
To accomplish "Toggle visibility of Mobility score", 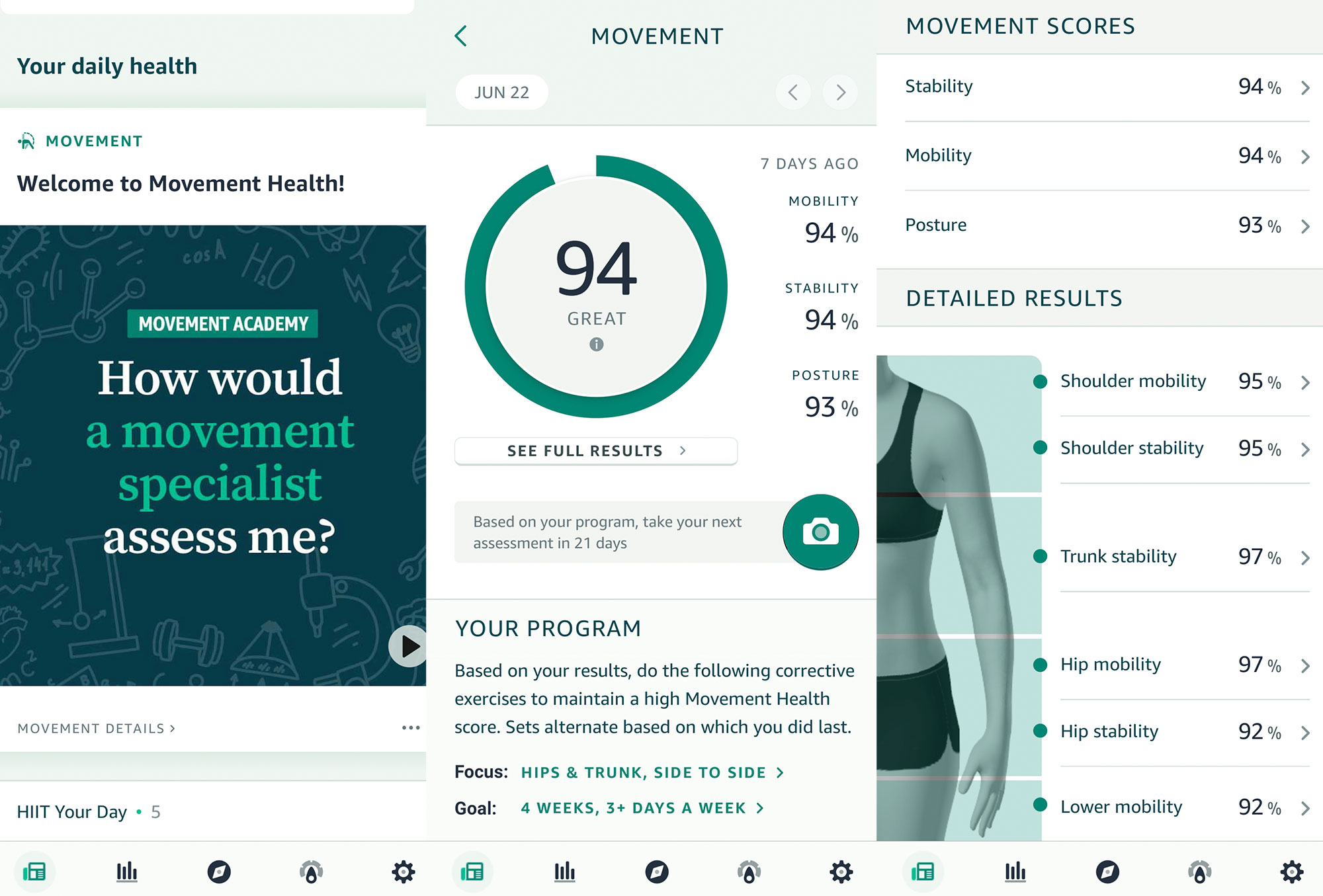I will coord(1308,156).
